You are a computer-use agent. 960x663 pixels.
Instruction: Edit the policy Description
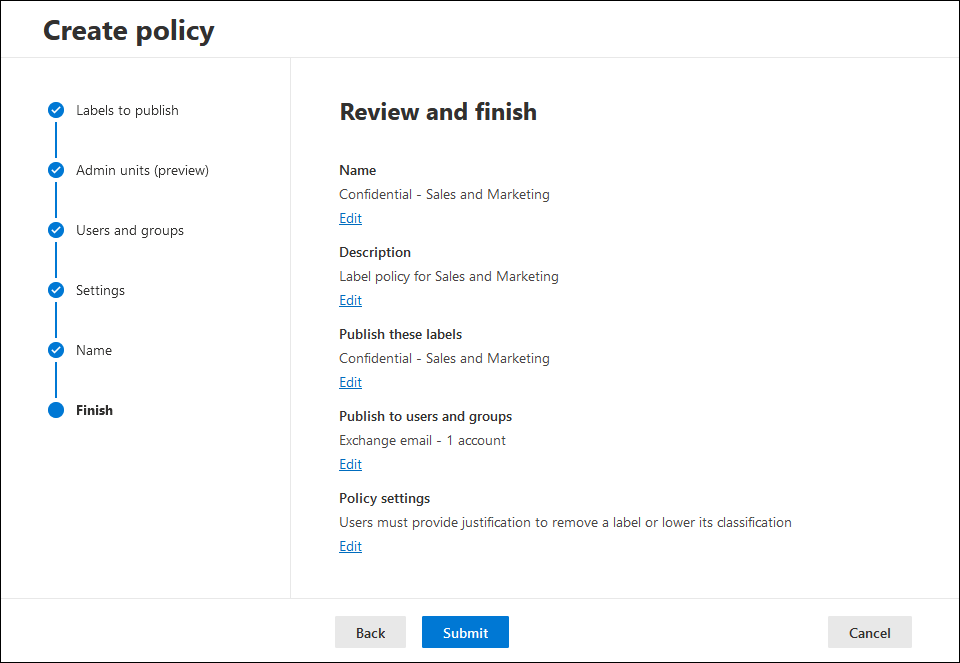(x=350, y=301)
